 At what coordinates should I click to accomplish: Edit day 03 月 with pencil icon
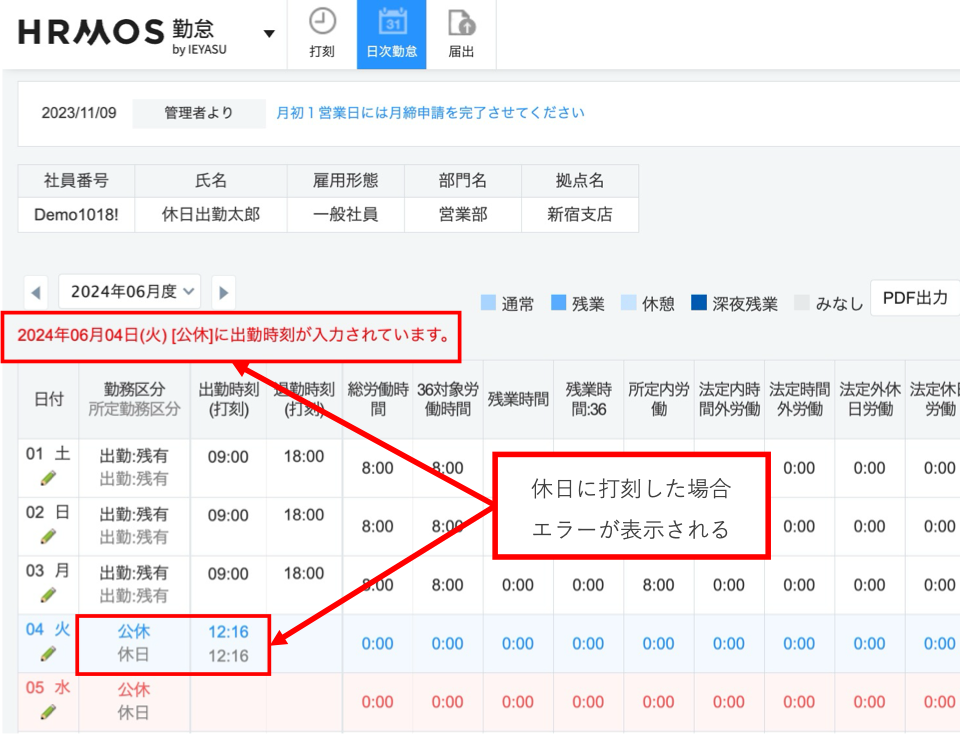(48, 595)
